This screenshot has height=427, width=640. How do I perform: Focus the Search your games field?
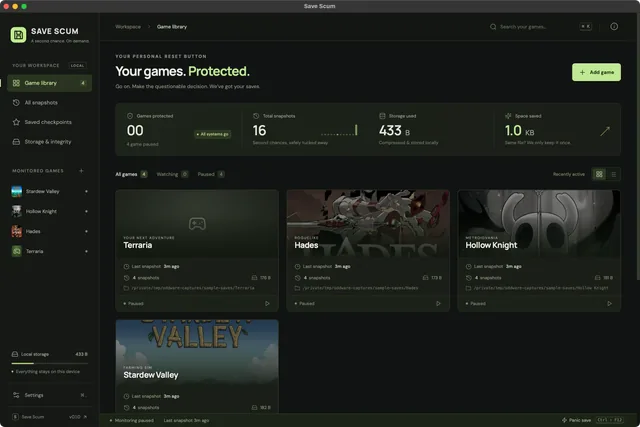tap(540, 27)
